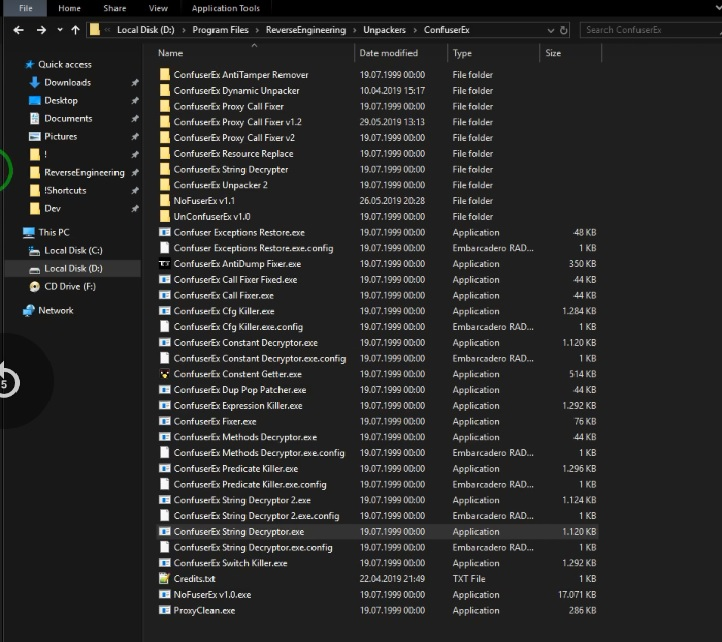Select ConfuserEx Unpacker 2 folder icon
The height and width of the screenshot is (642, 722).
164,185
